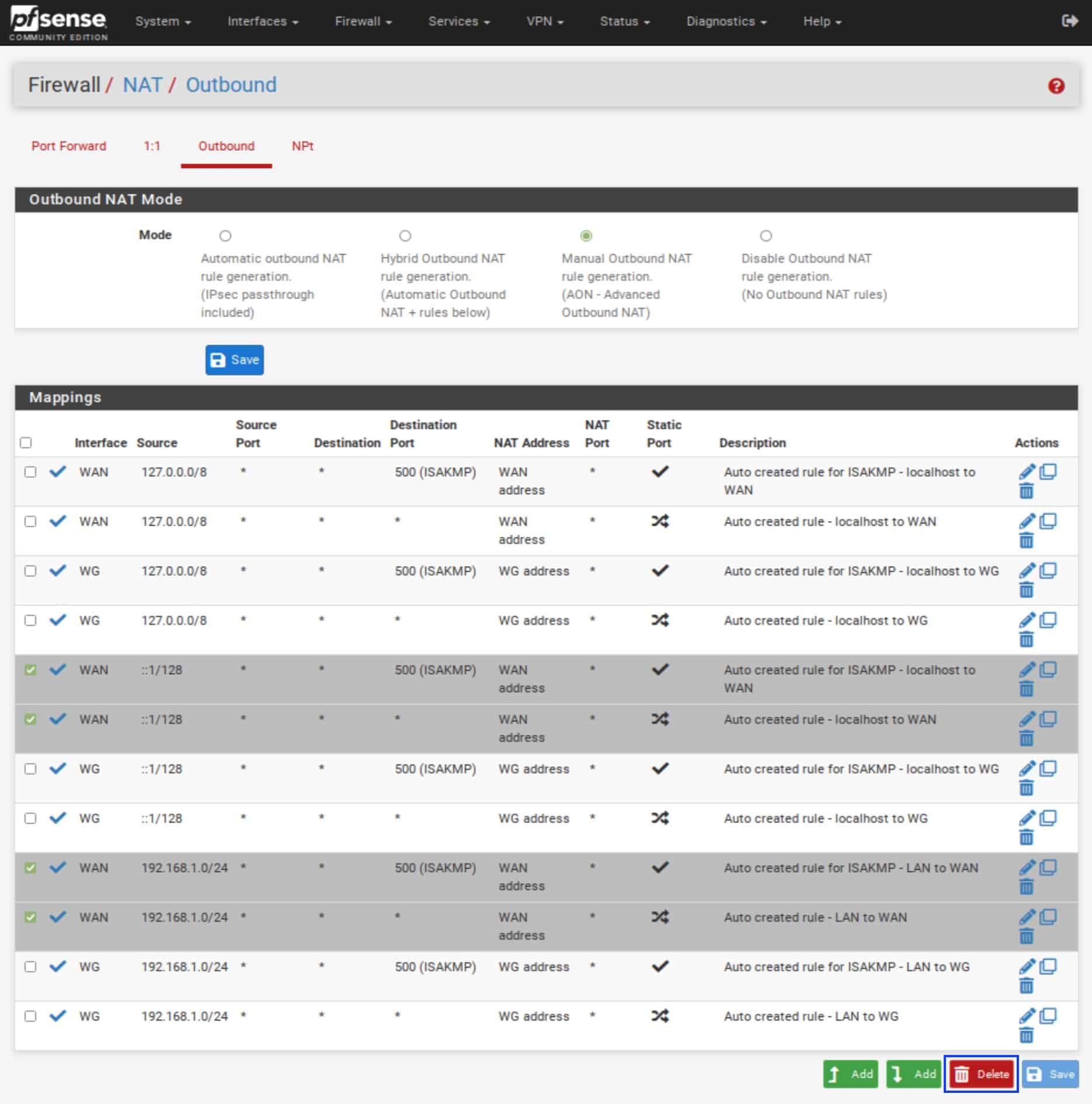Image resolution: width=1092 pixels, height=1104 pixels.
Task: Delete the 127.0.0.0/8 localhost to WG rule
Action: click(1026, 640)
